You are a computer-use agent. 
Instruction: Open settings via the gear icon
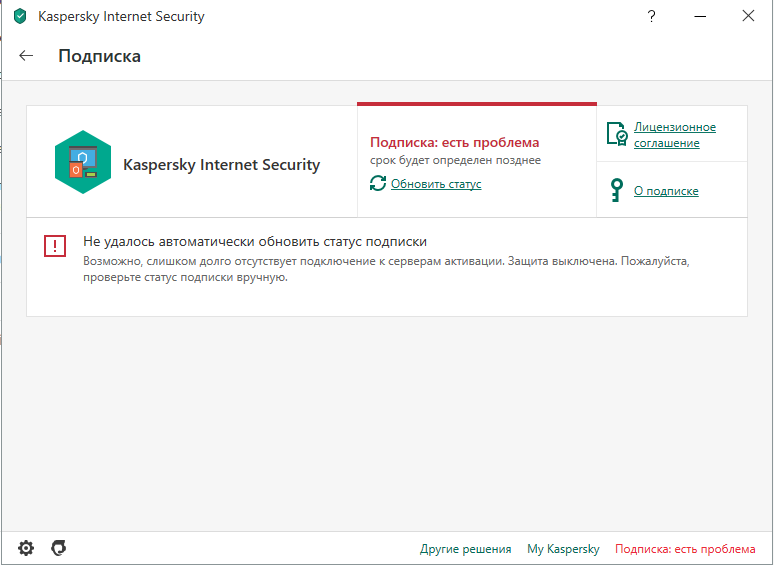click(x=26, y=548)
